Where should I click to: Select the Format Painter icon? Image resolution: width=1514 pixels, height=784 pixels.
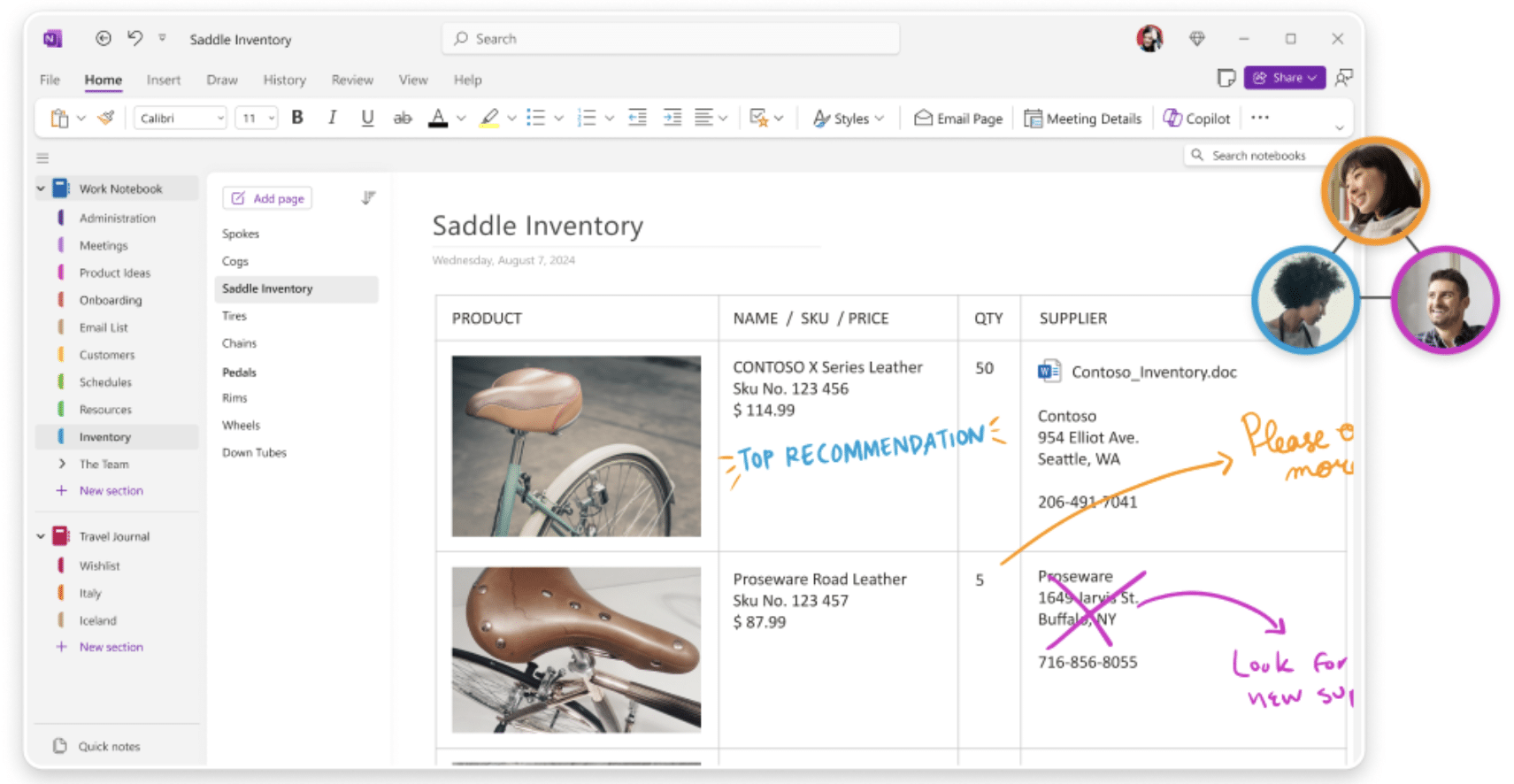click(106, 118)
